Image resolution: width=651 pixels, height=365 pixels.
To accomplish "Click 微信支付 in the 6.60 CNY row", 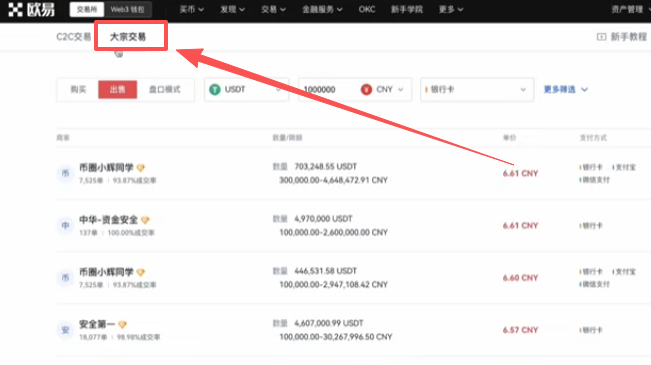I will [595, 284].
